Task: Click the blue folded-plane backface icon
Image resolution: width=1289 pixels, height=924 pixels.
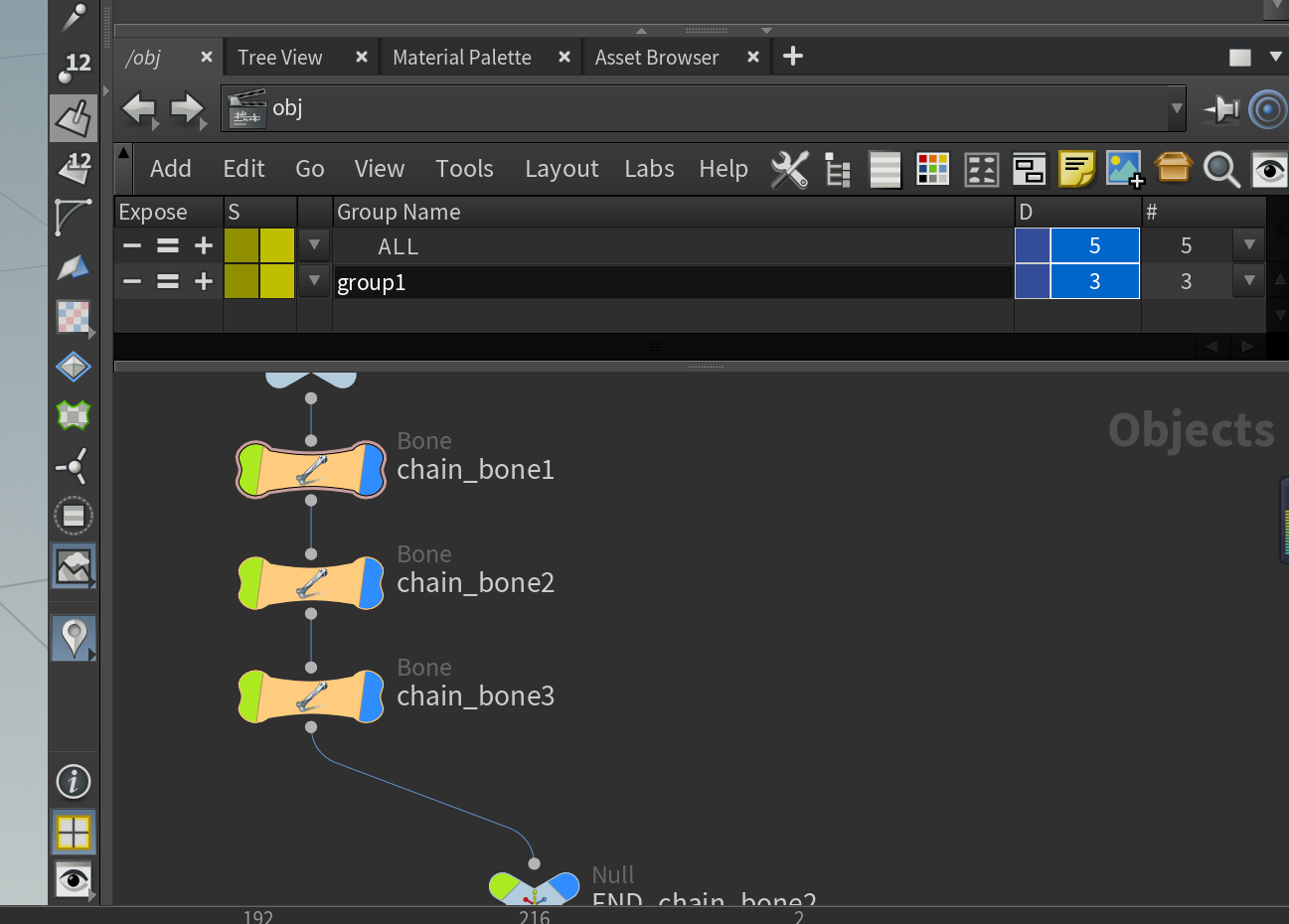Action: tap(74, 266)
